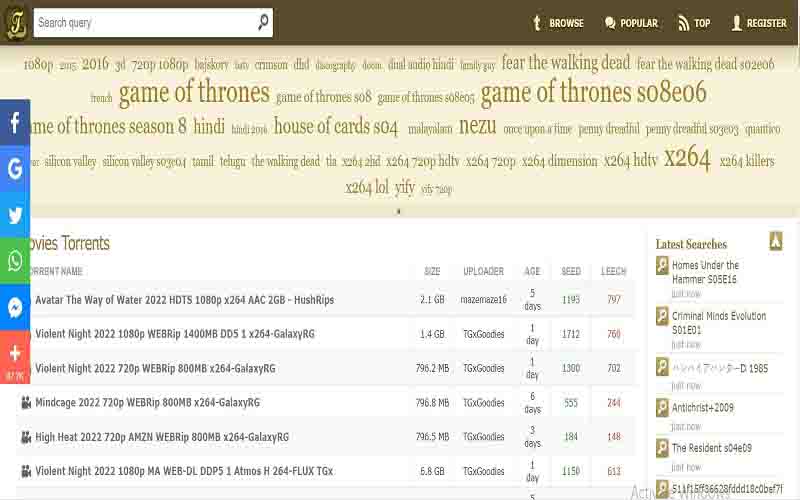Share via the Messenger sidebar icon
This screenshot has width=800, height=500.
15,307
